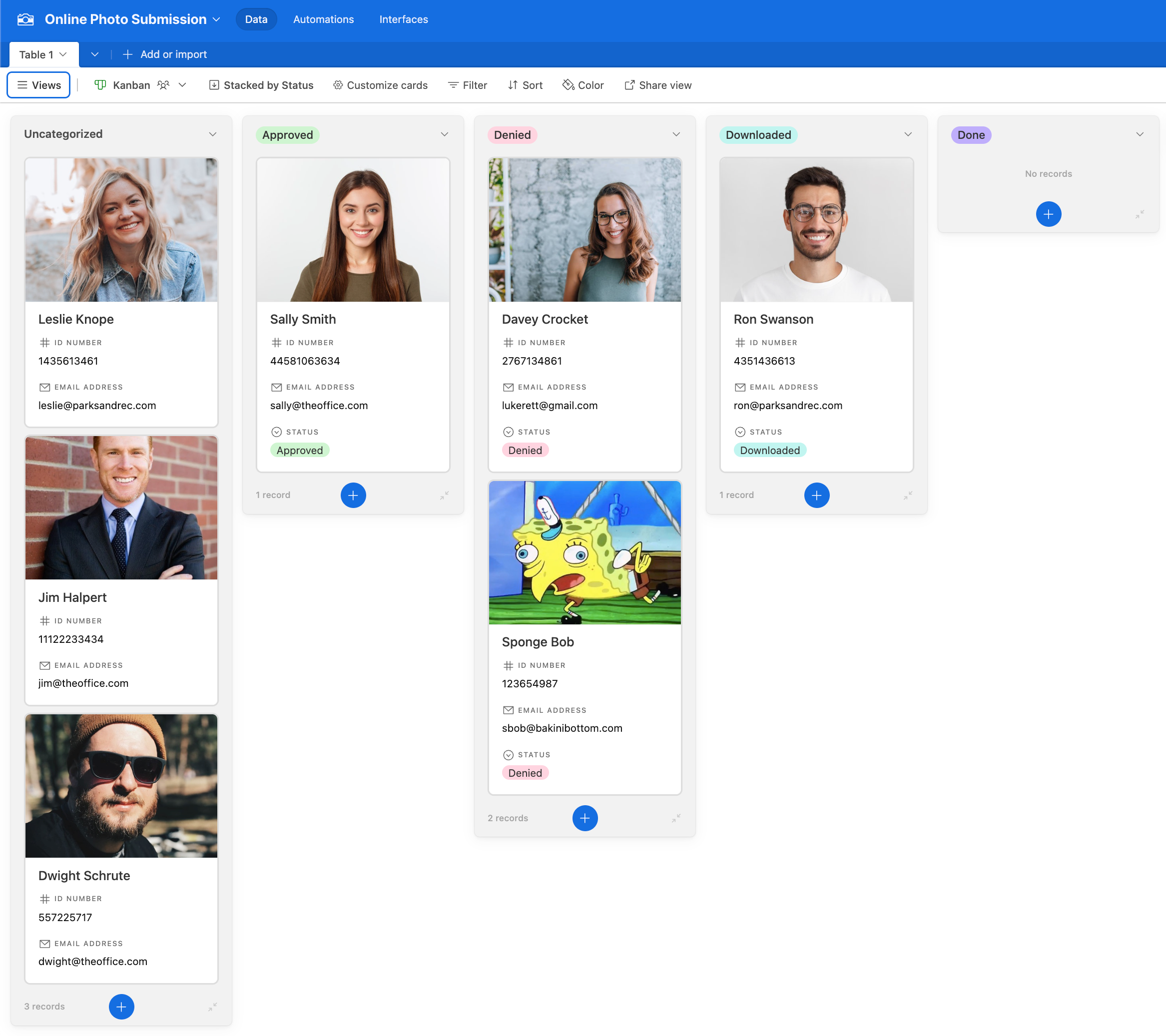Open Jim Halpert's photo
The image size is (1166, 1036).
pos(121,508)
